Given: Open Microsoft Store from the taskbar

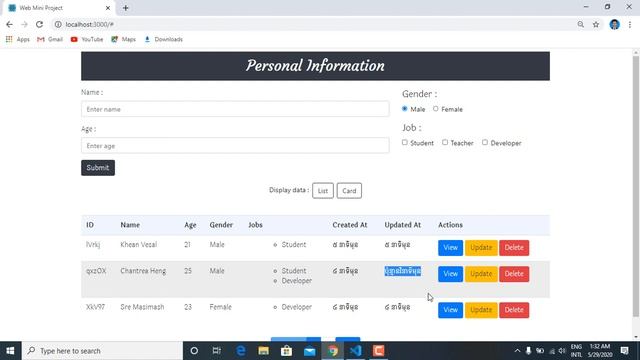Looking at the screenshot, I should click(x=287, y=351).
